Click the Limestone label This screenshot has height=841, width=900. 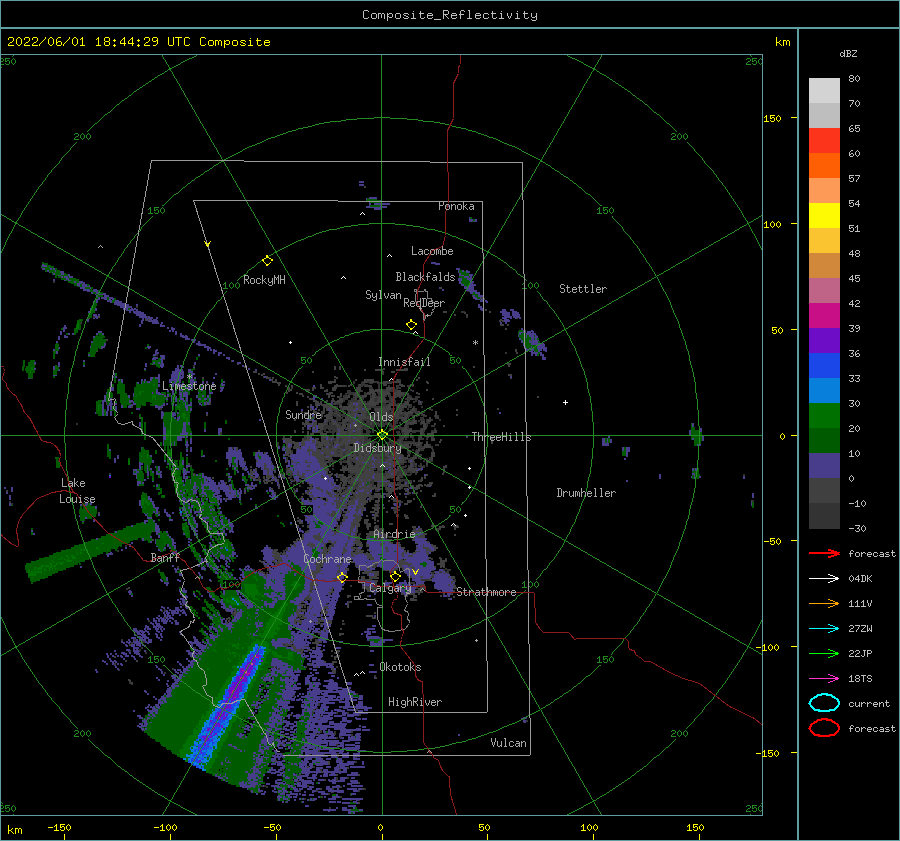click(189, 386)
